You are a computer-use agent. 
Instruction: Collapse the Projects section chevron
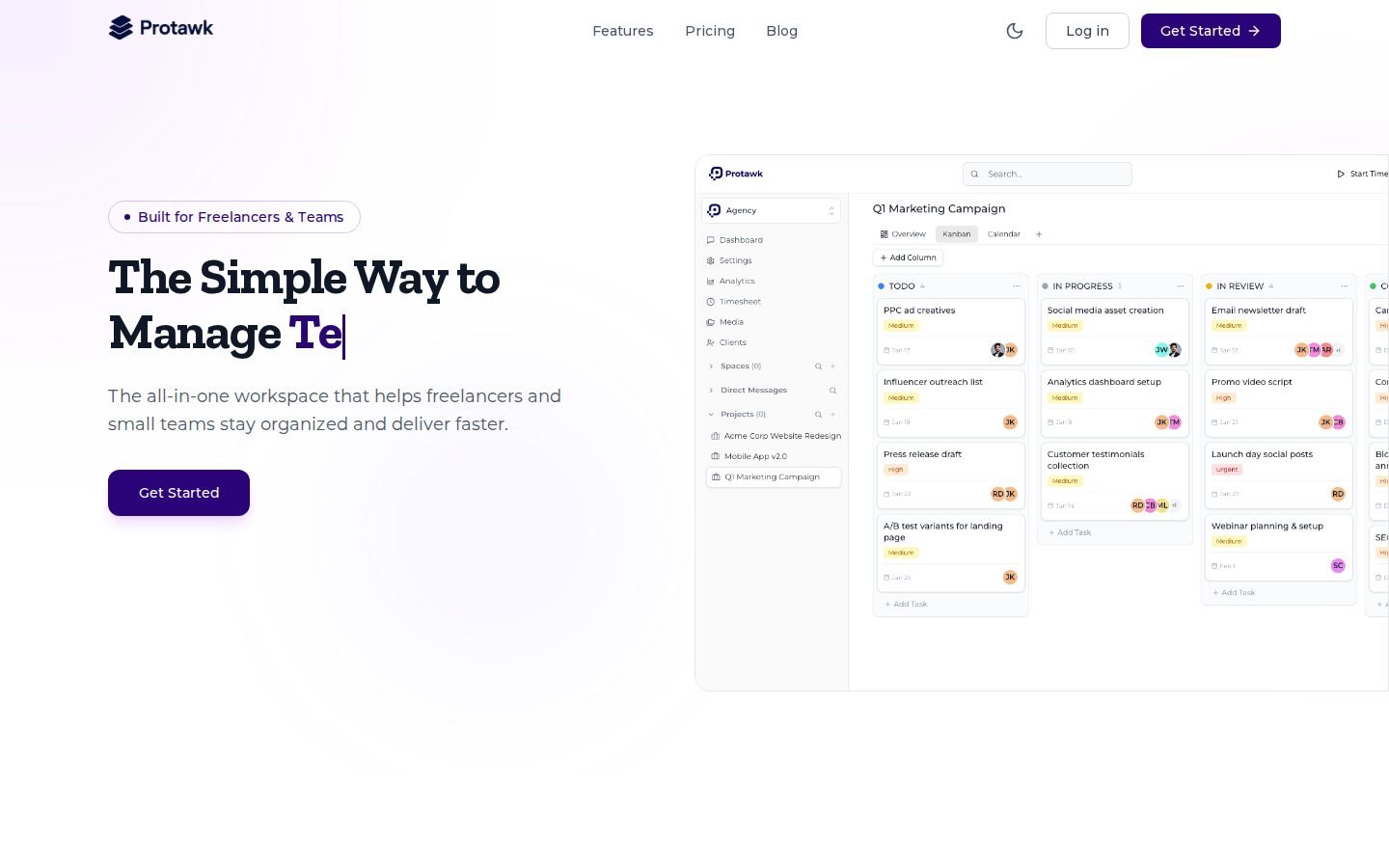coord(711,415)
